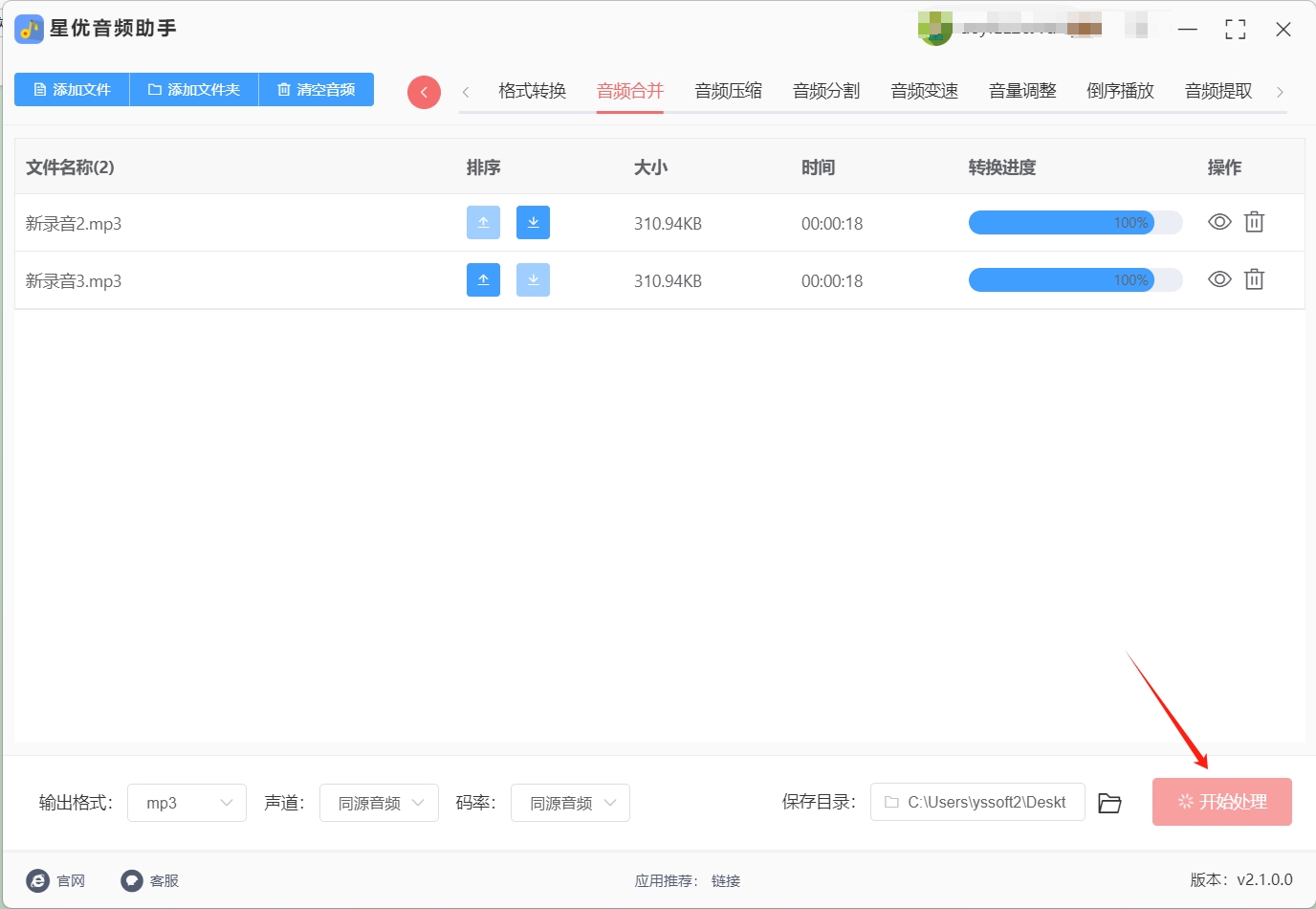This screenshot has width=1316, height=909.
Task: Open the 音频提取 tab
Action: pyautogui.click(x=1218, y=91)
